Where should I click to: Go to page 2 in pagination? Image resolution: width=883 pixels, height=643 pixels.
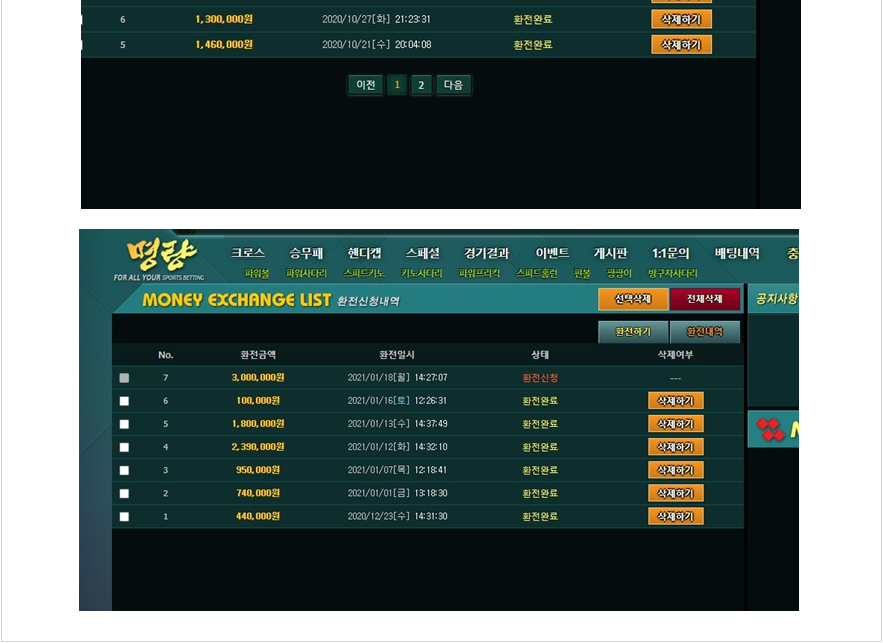click(x=421, y=85)
